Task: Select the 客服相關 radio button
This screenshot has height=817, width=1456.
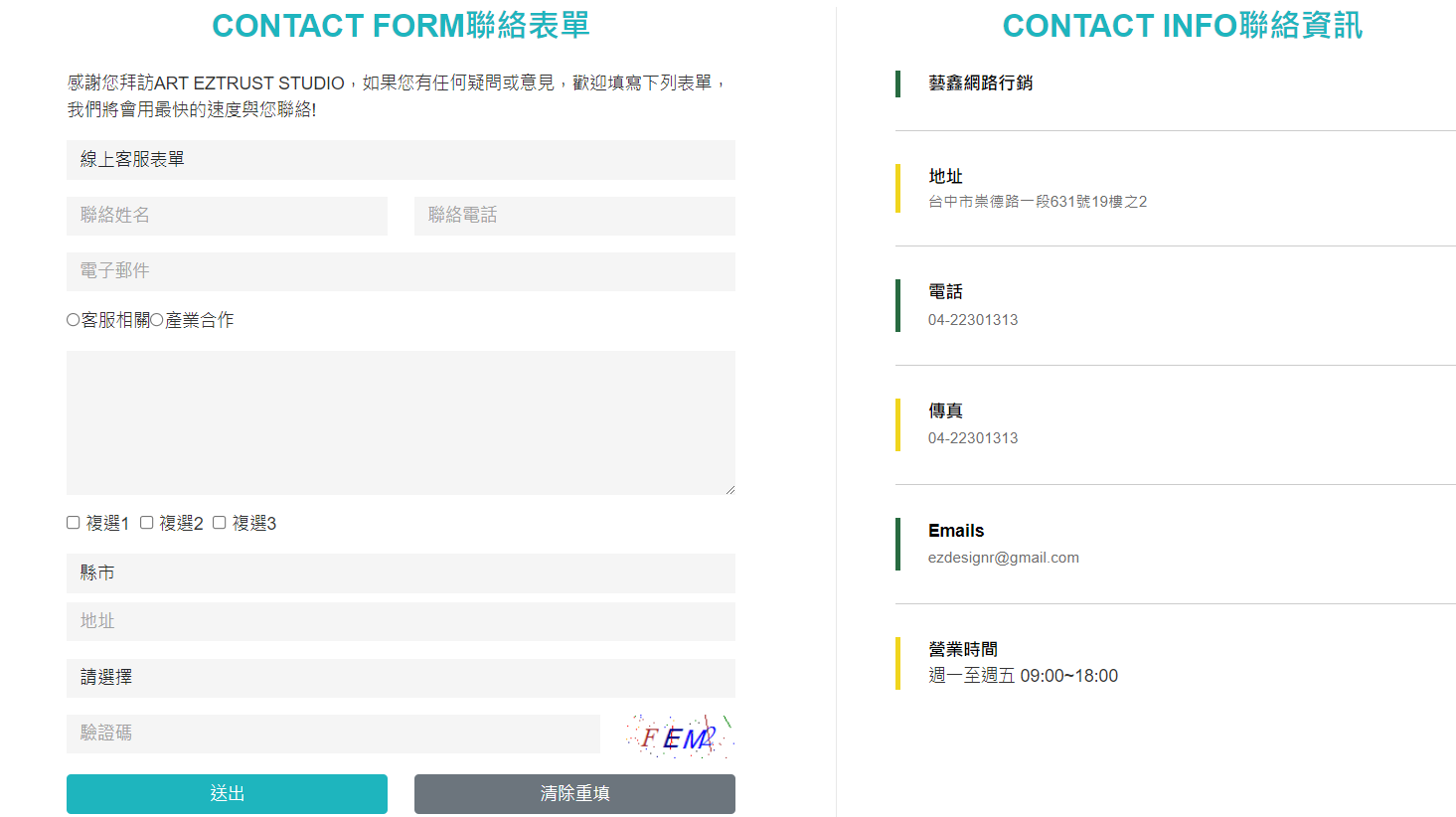Action: [74, 320]
